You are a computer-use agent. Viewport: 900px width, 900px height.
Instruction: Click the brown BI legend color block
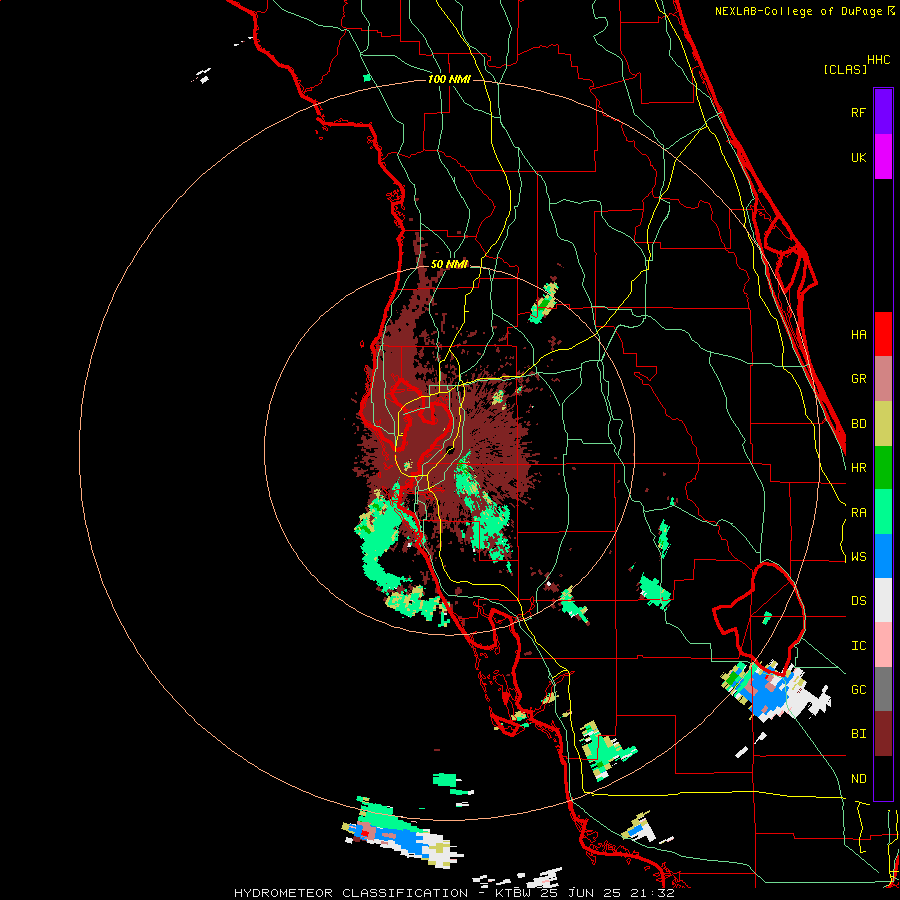pyautogui.click(x=883, y=734)
